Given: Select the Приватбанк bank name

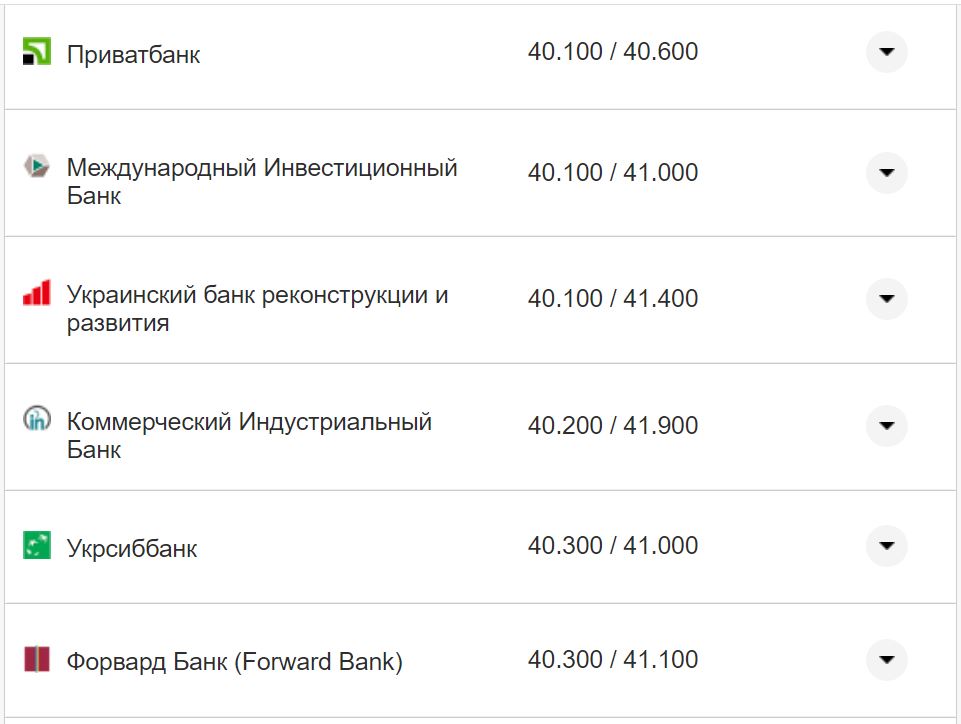Looking at the screenshot, I should click(135, 53).
